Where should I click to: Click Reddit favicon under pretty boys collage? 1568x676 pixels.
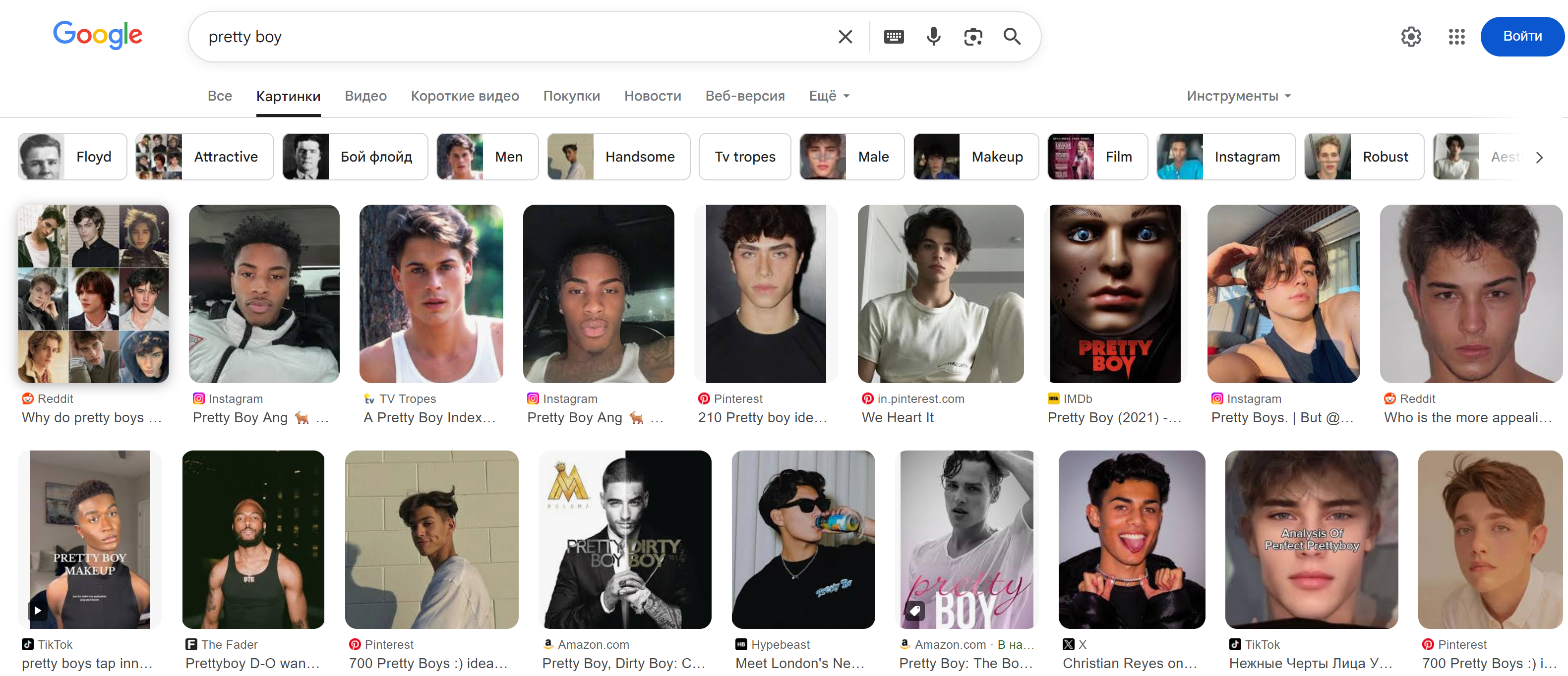click(27, 398)
